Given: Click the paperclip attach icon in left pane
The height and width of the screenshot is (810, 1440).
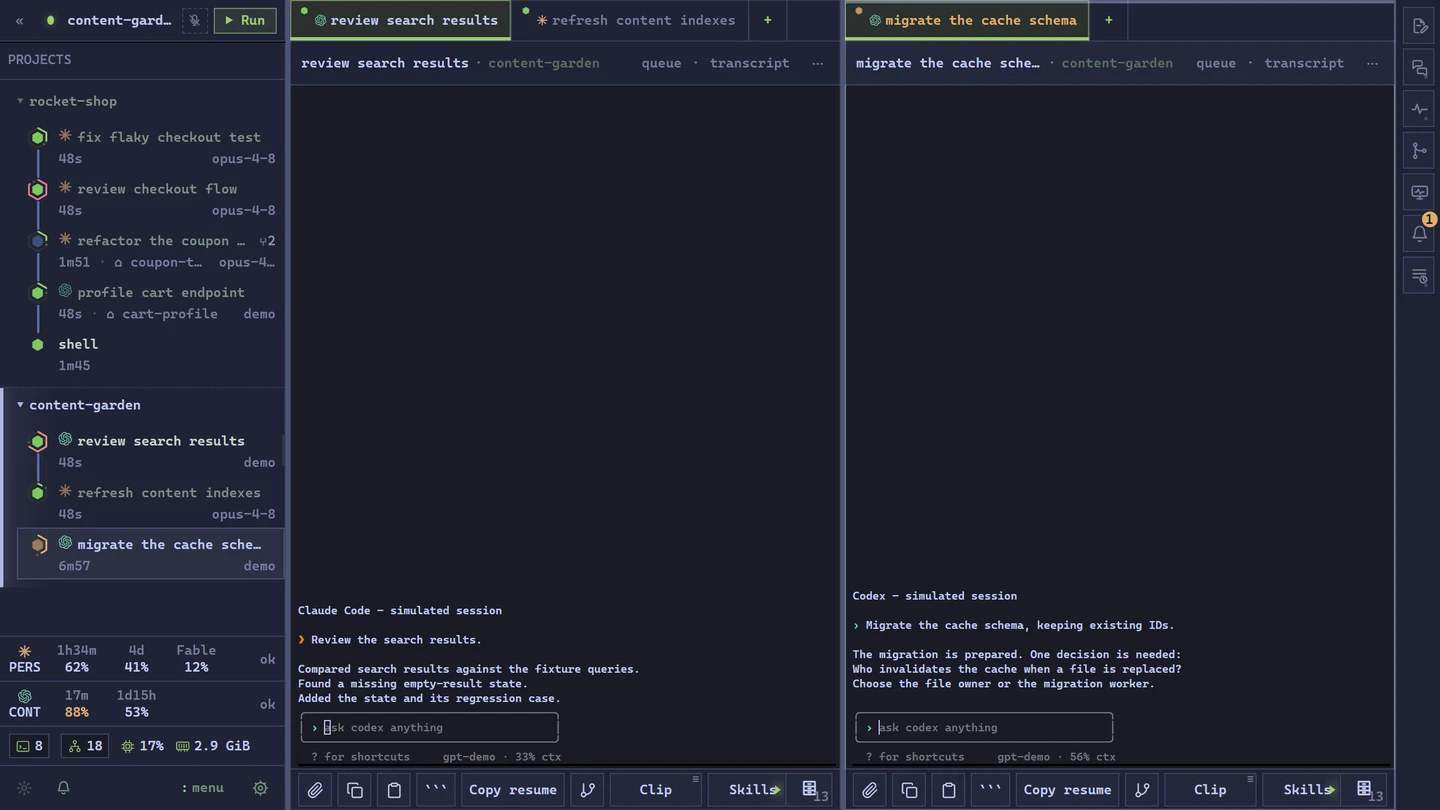Looking at the screenshot, I should click(x=315, y=790).
